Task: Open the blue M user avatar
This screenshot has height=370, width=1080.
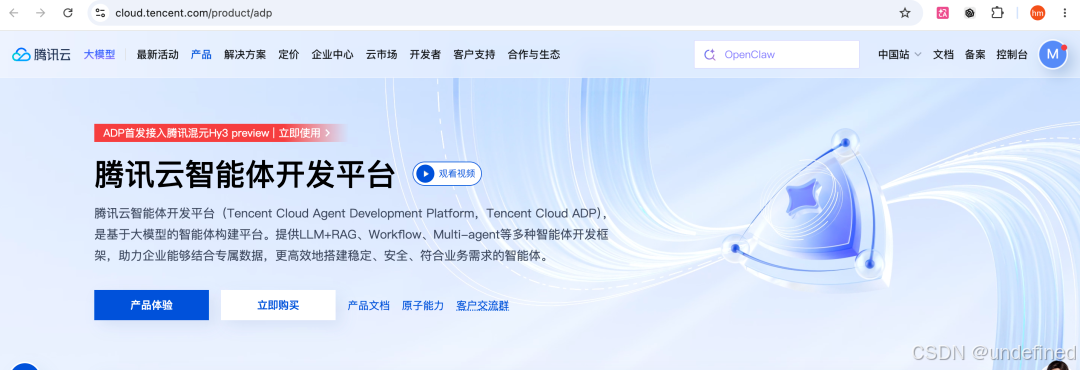Action: coord(1052,54)
